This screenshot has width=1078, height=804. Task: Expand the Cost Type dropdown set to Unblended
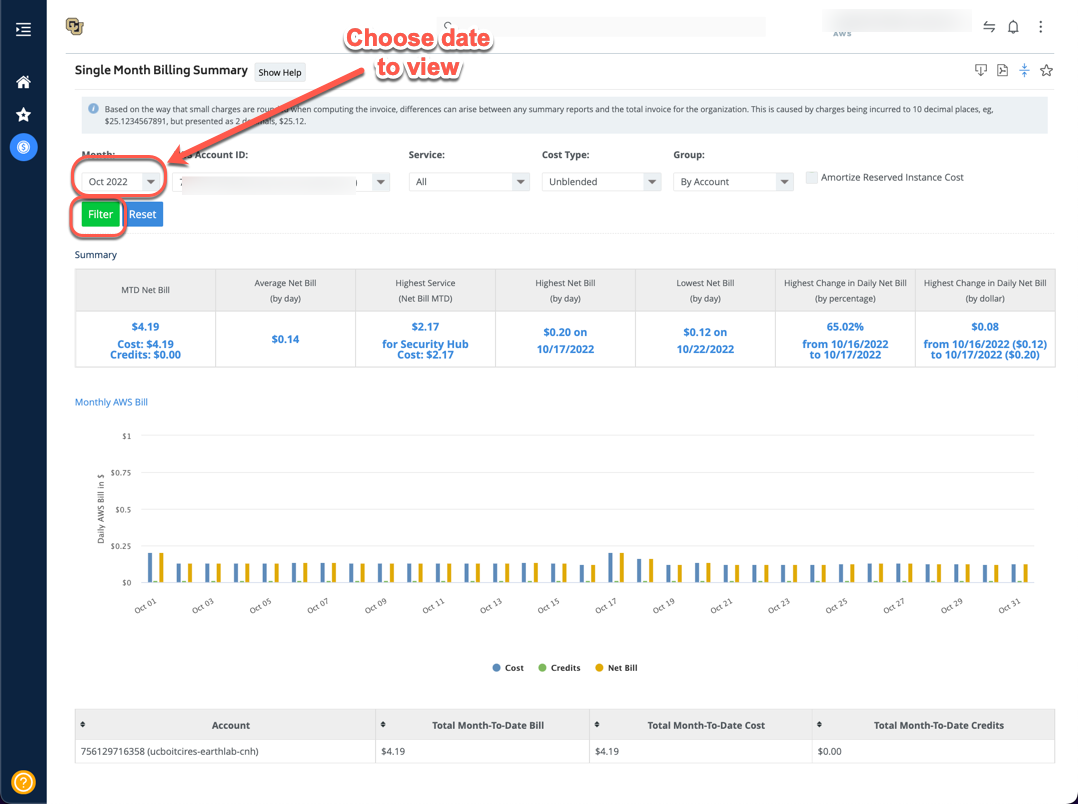click(x=602, y=182)
